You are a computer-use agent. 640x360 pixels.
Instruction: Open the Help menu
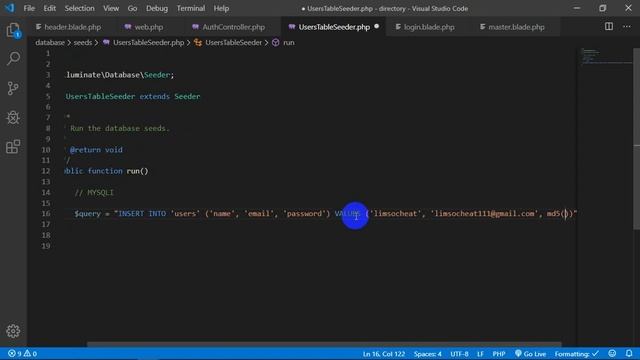221,8
